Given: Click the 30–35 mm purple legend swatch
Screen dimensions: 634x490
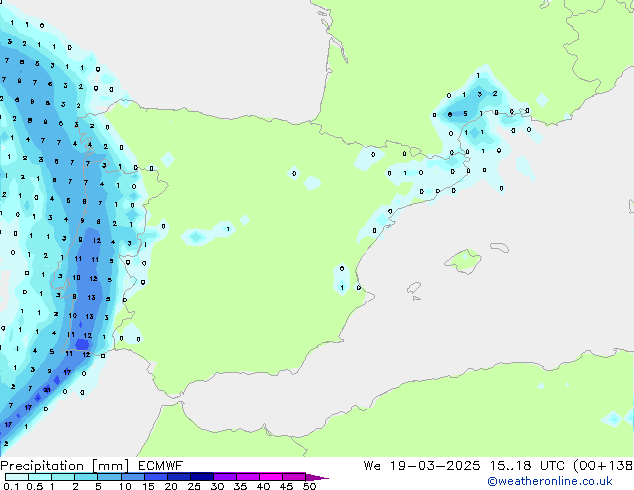Looking at the screenshot, I should coord(224,477).
